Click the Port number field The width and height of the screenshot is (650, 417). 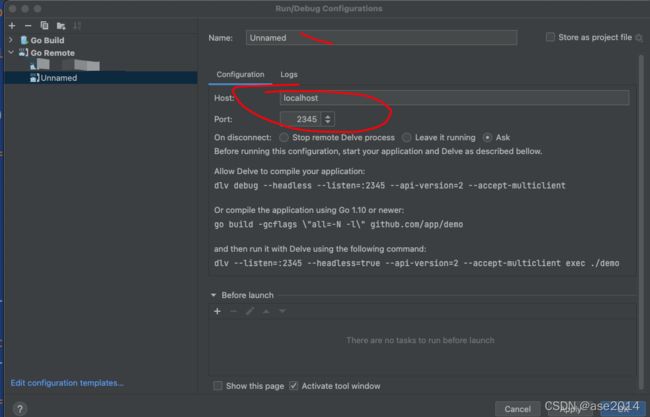point(301,119)
